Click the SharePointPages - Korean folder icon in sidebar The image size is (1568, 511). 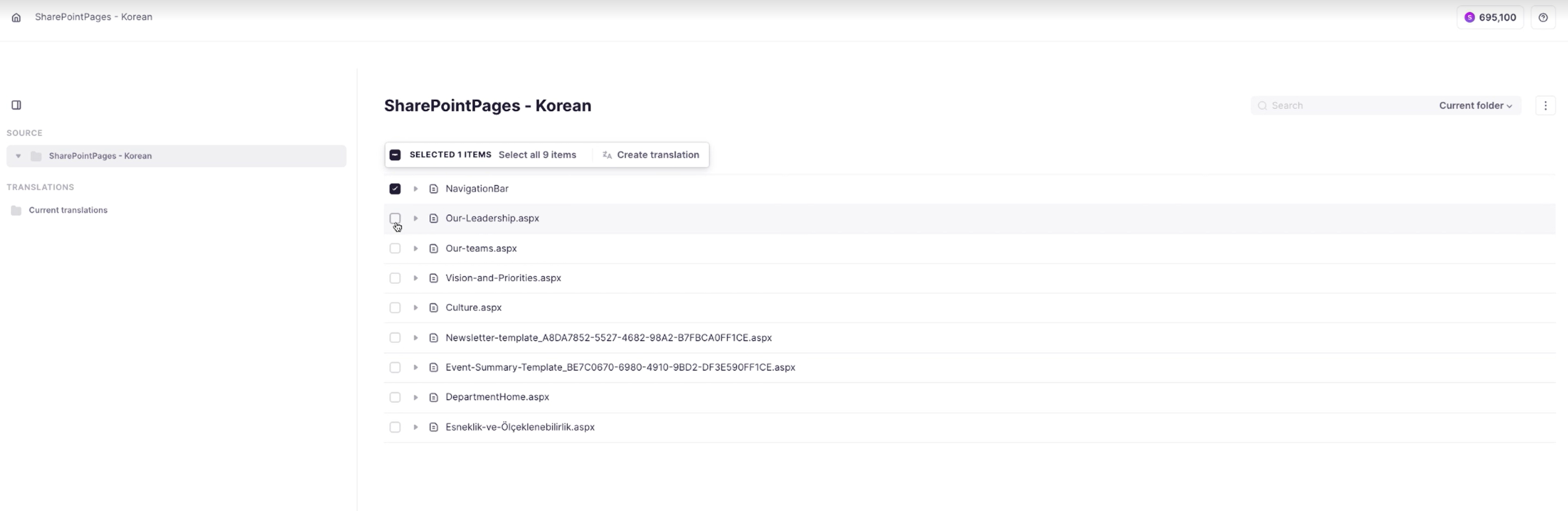point(36,156)
